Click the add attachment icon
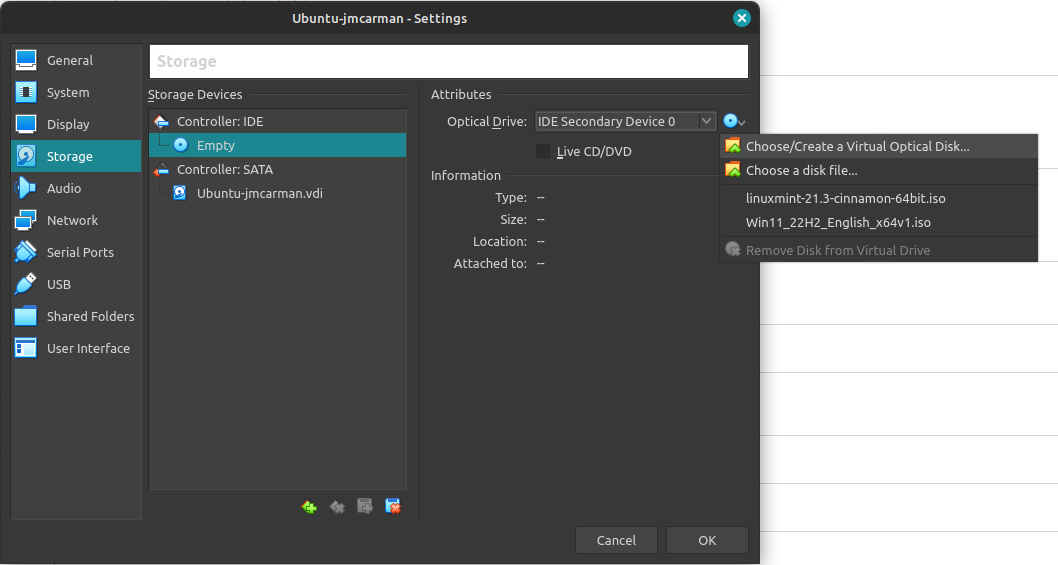The width and height of the screenshot is (1058, 565). (x=364, y=506)
